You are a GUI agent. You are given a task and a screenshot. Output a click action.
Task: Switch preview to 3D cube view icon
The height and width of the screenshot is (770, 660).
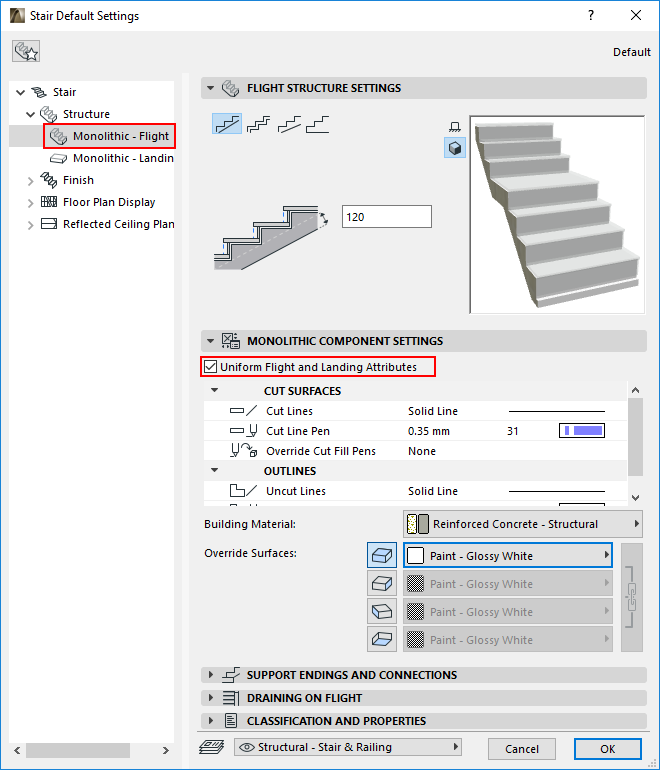pos(455,148)
